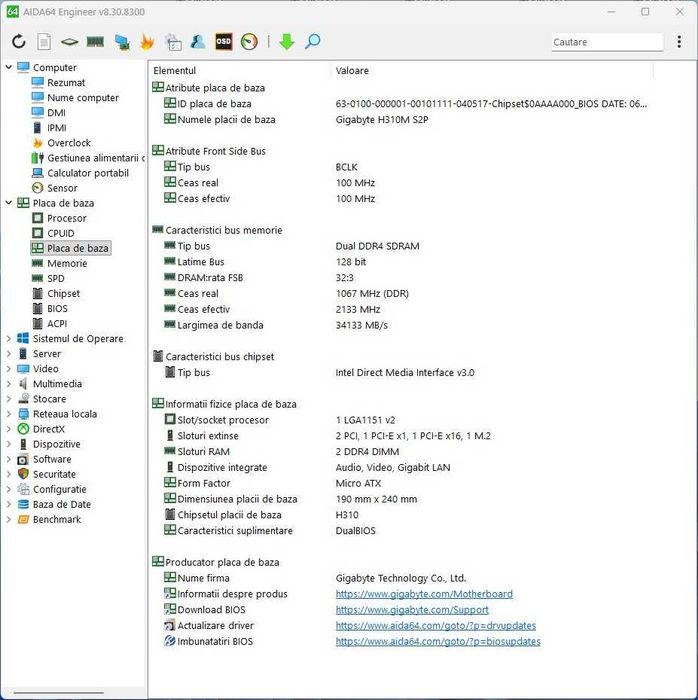The width and height of the screenshot is (698, 700).
Task: Open the CPUID tree item
Action: tap(61, 233)
